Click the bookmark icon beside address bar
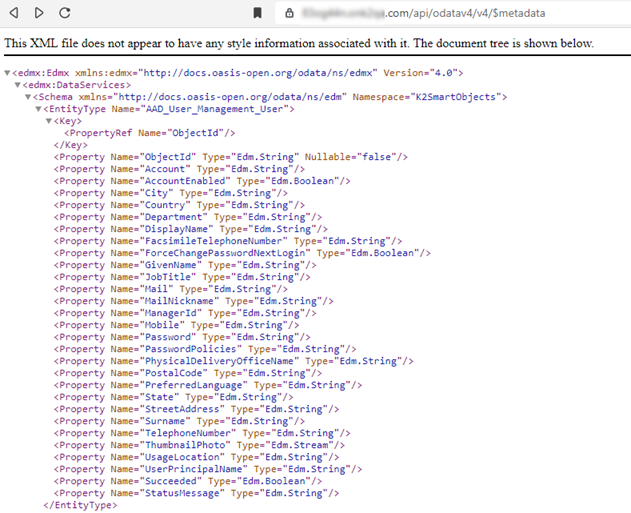The height and width of the screenshot is (513, 631). click(257, 13)
